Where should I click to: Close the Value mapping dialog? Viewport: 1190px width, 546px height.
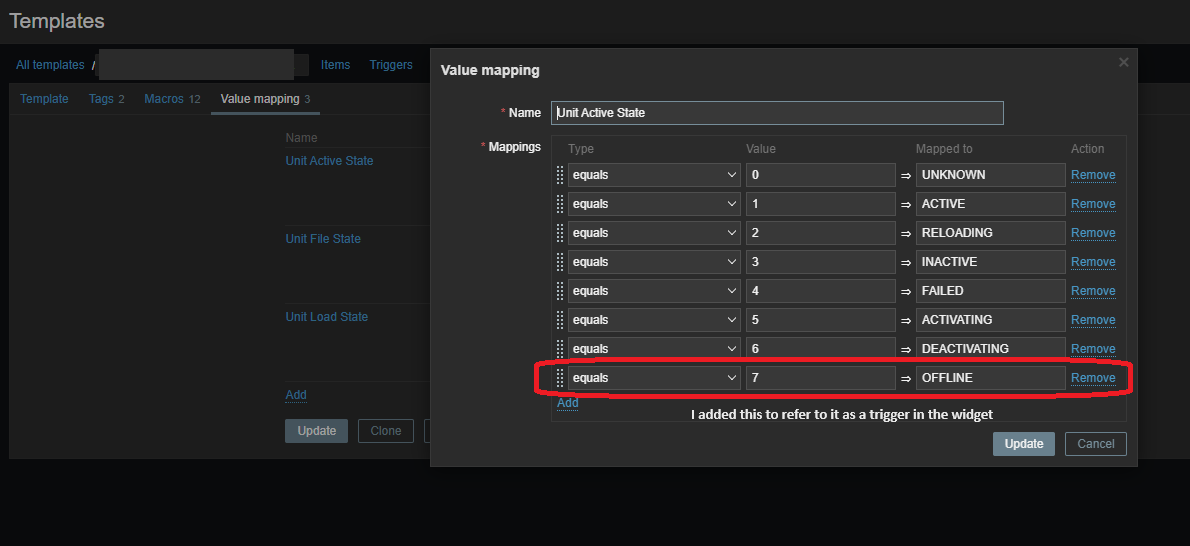pos(1124,63)
